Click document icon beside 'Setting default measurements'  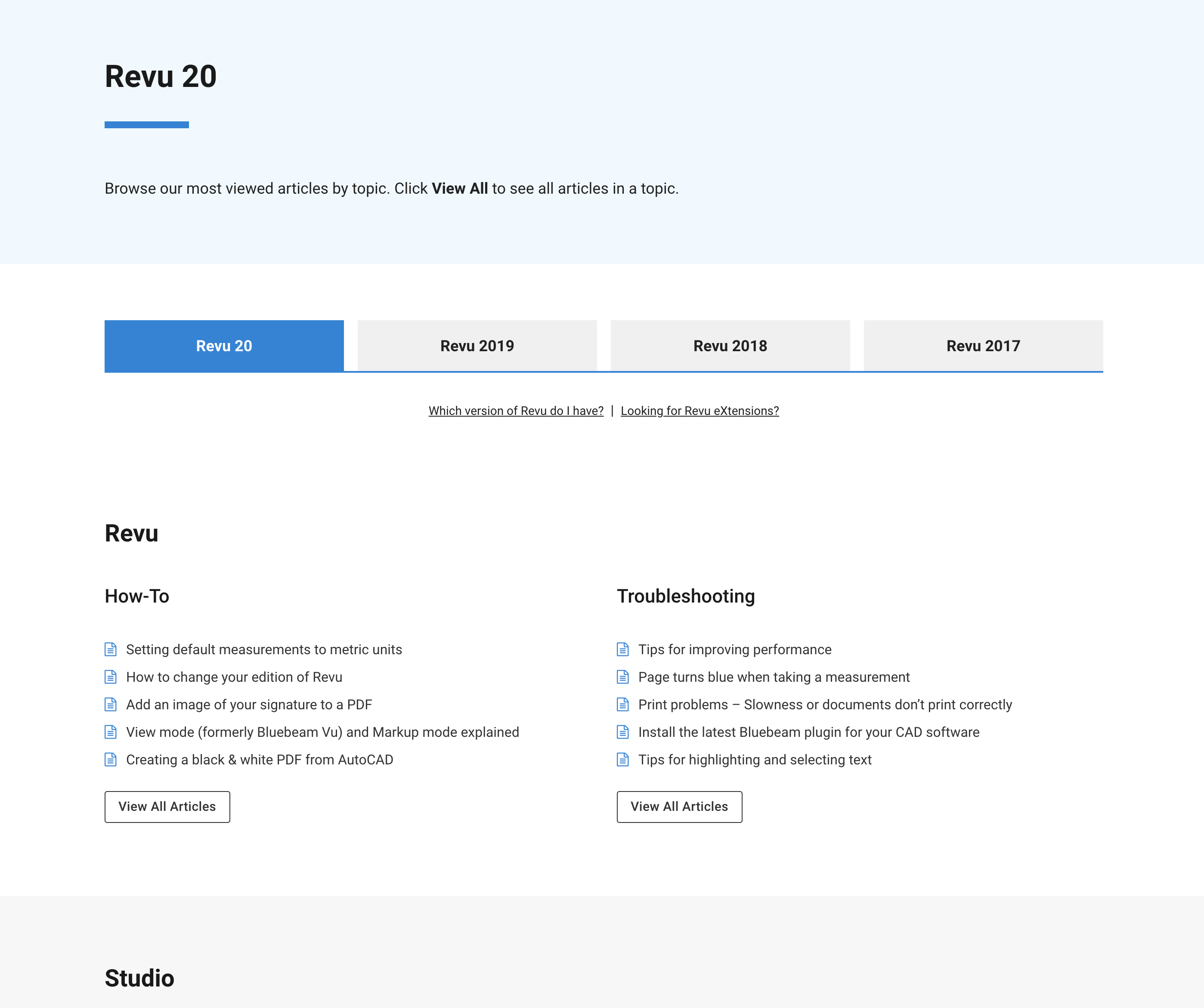pos(111,649)
